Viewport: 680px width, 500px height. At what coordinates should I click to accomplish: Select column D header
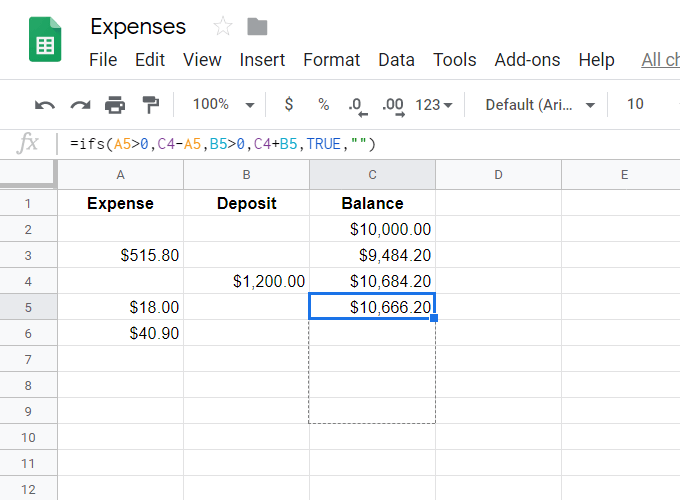click(x=498, y=175)
